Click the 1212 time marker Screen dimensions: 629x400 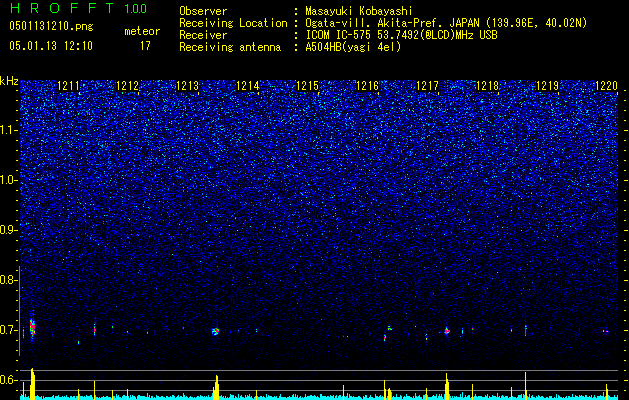coord(128,85)
